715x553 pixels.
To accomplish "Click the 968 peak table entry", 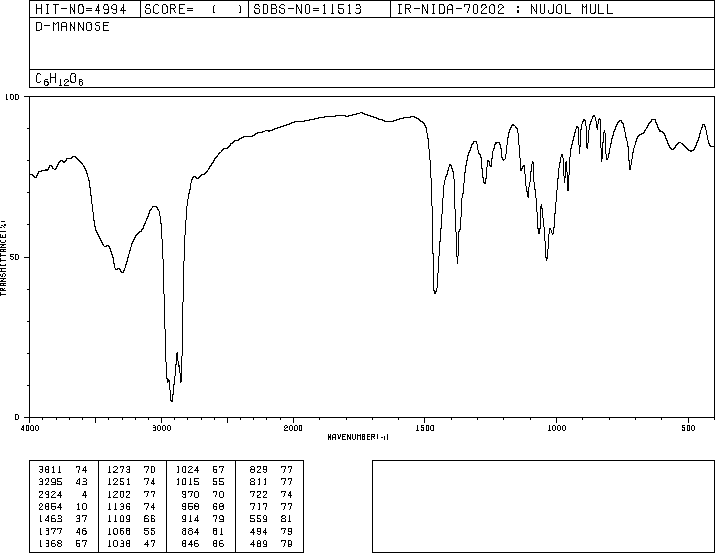I will [190, 506].
